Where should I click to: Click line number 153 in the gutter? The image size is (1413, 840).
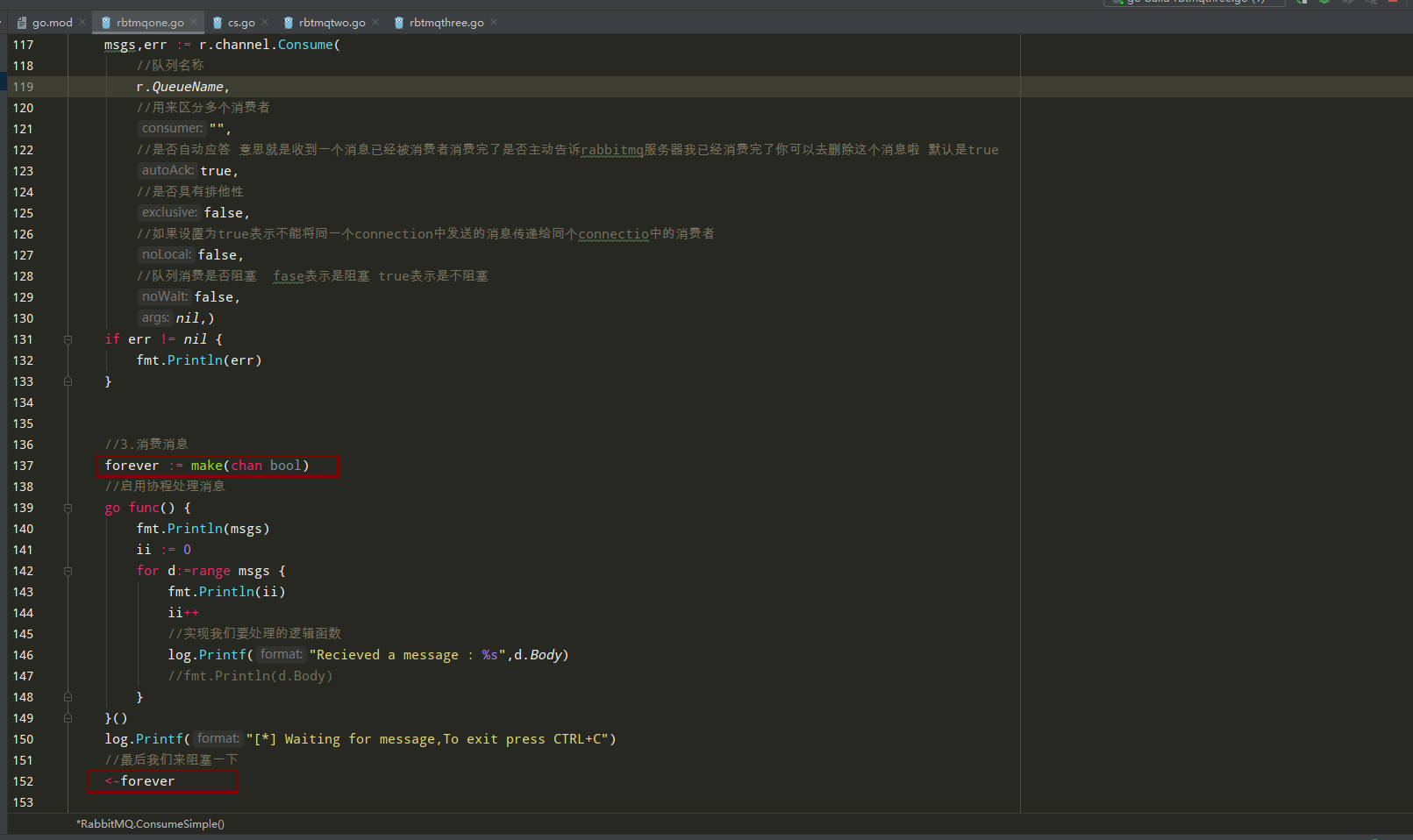23,802
